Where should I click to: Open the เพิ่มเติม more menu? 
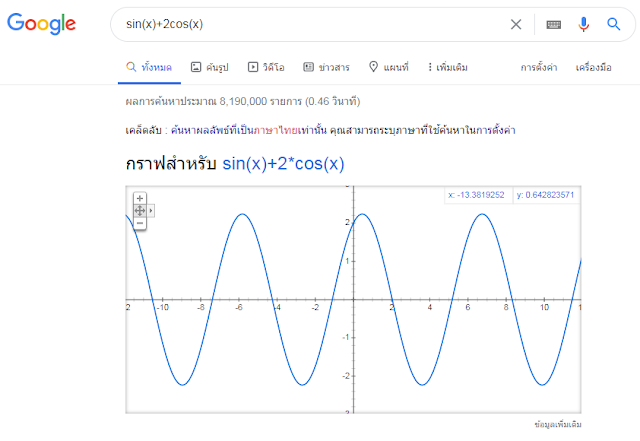447,68
